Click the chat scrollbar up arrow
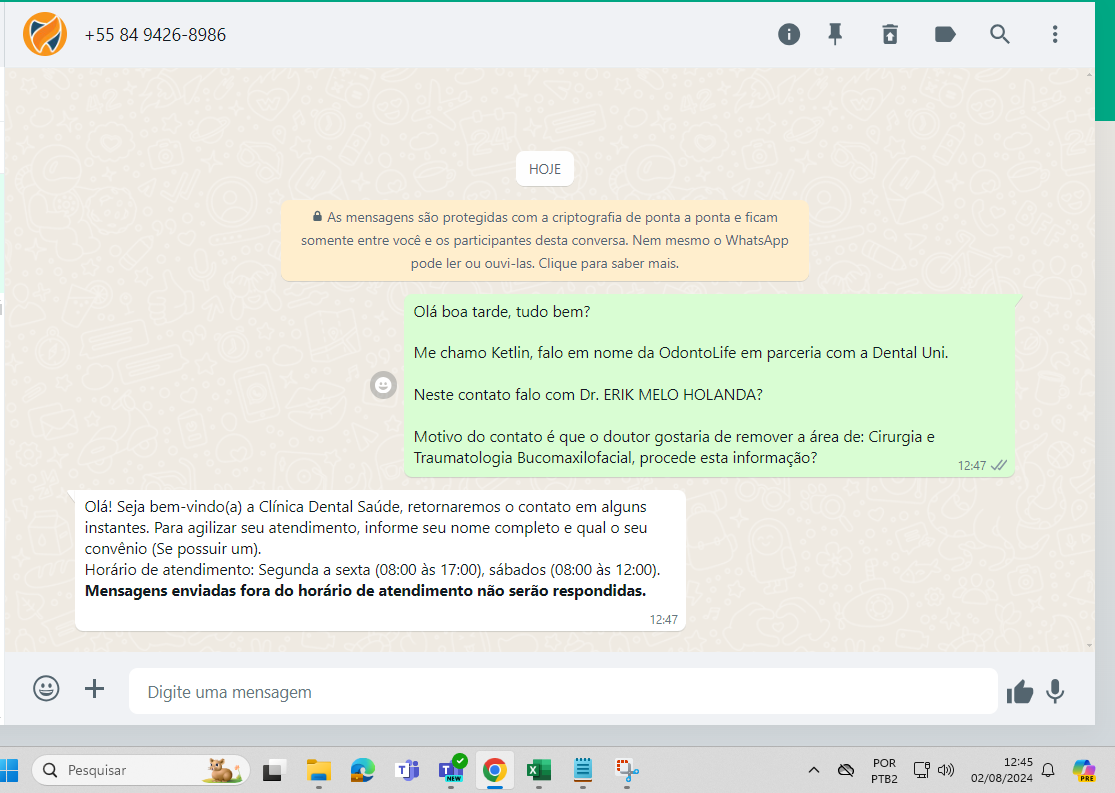Screen dimensions: 1115x793 click(x=1089, y=74)
